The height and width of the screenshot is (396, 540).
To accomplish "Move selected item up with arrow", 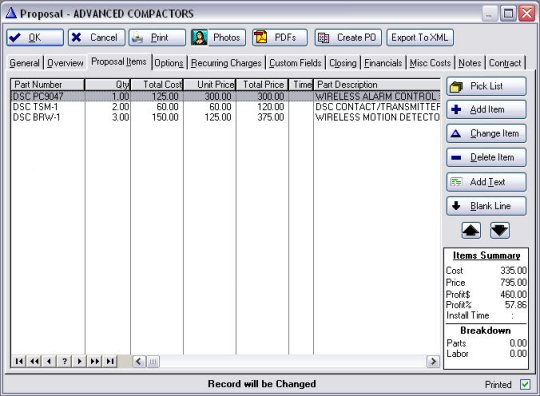I will [x=471, y=230].
